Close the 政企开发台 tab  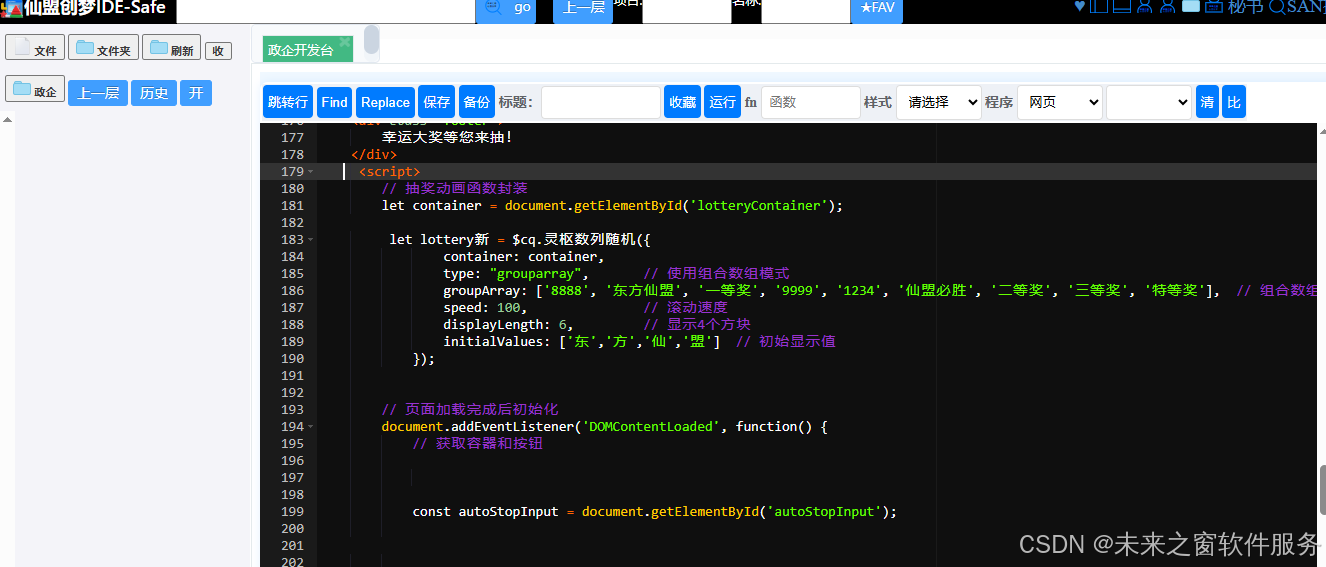coord(344,42)
